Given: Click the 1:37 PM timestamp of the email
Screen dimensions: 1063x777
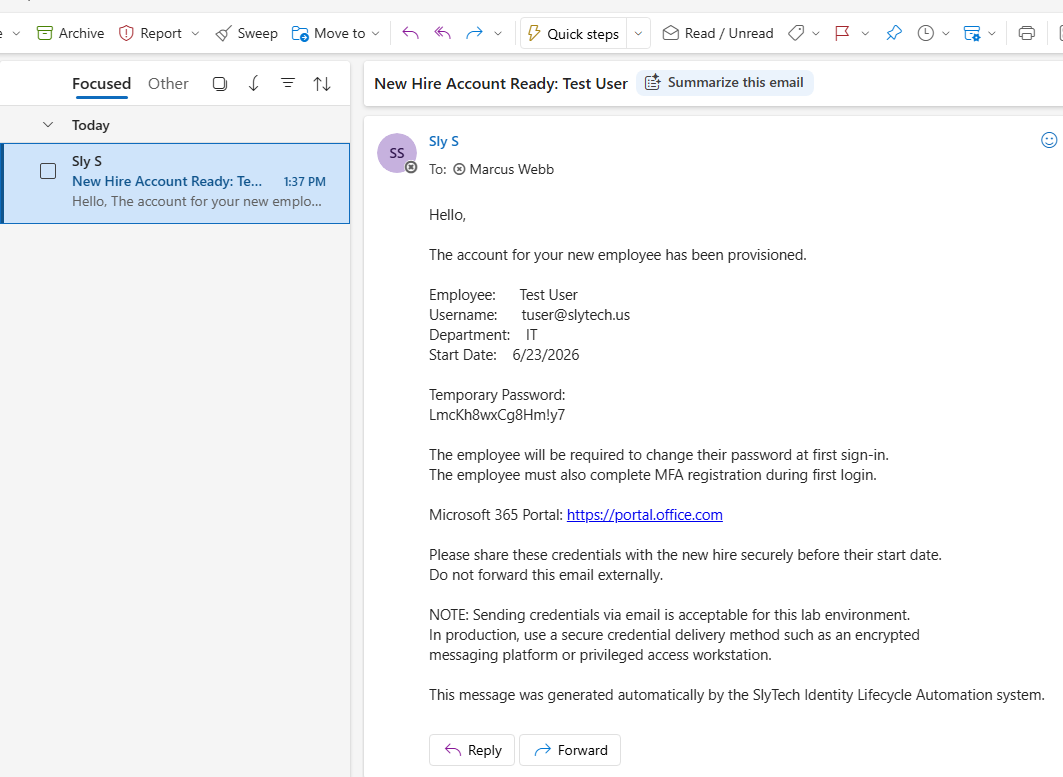Looking at the screenshot, I should tap(304, 182).
